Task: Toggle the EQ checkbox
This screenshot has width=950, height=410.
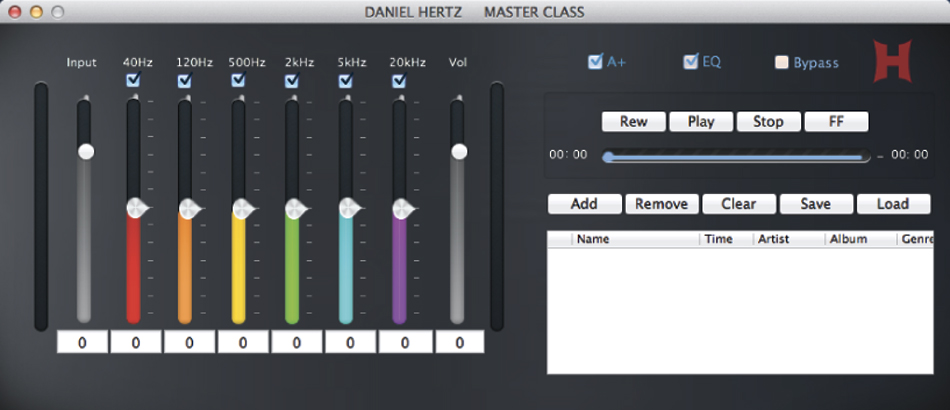Action: pos(690,62)
